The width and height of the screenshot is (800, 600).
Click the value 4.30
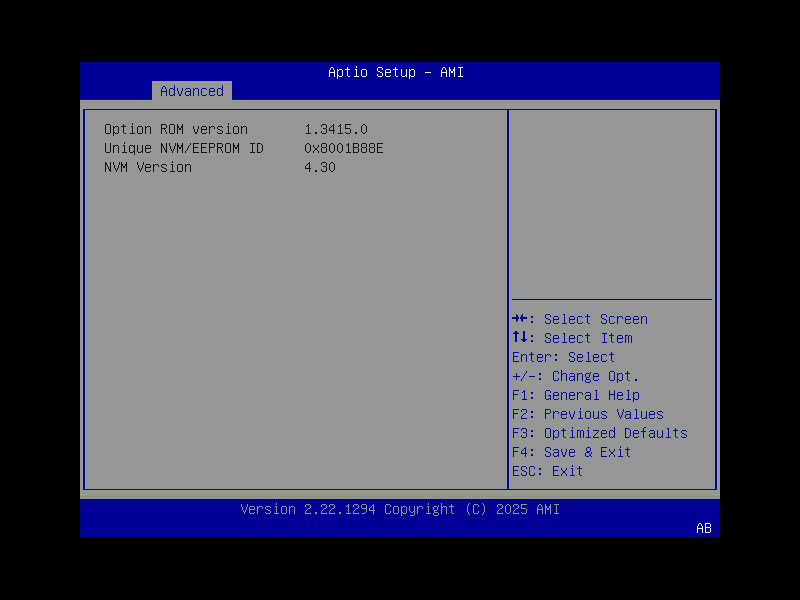(321, 167)
